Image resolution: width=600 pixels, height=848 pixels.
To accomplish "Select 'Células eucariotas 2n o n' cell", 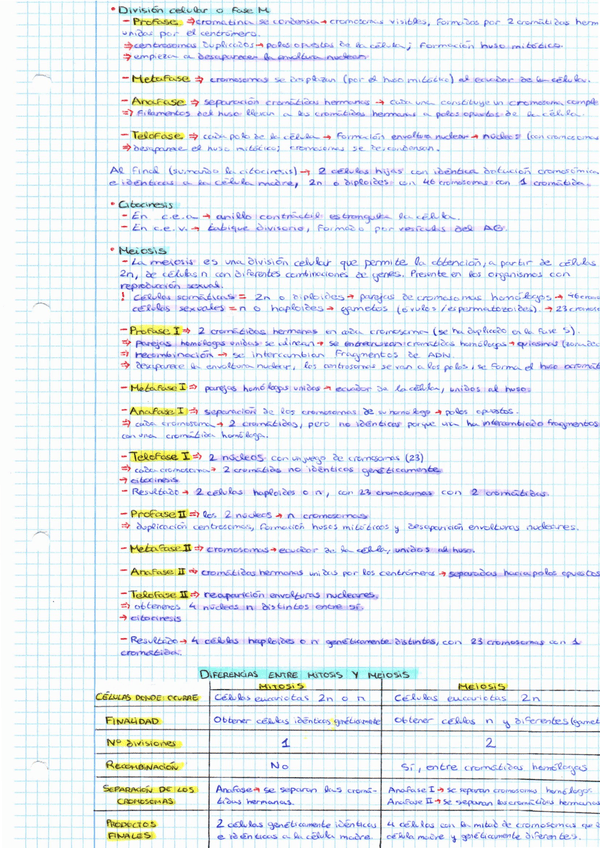I will point(289,698).
